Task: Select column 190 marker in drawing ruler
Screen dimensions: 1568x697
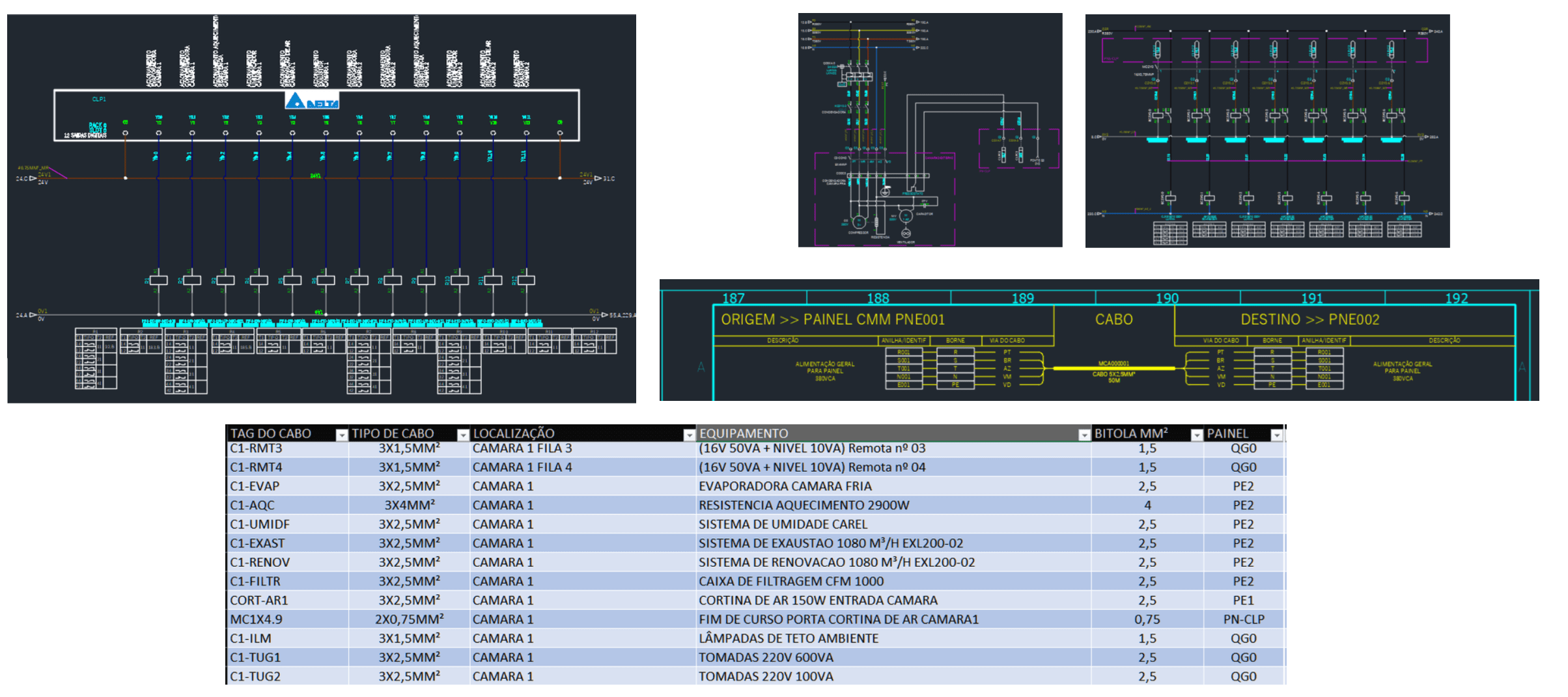Action: 1167,298
